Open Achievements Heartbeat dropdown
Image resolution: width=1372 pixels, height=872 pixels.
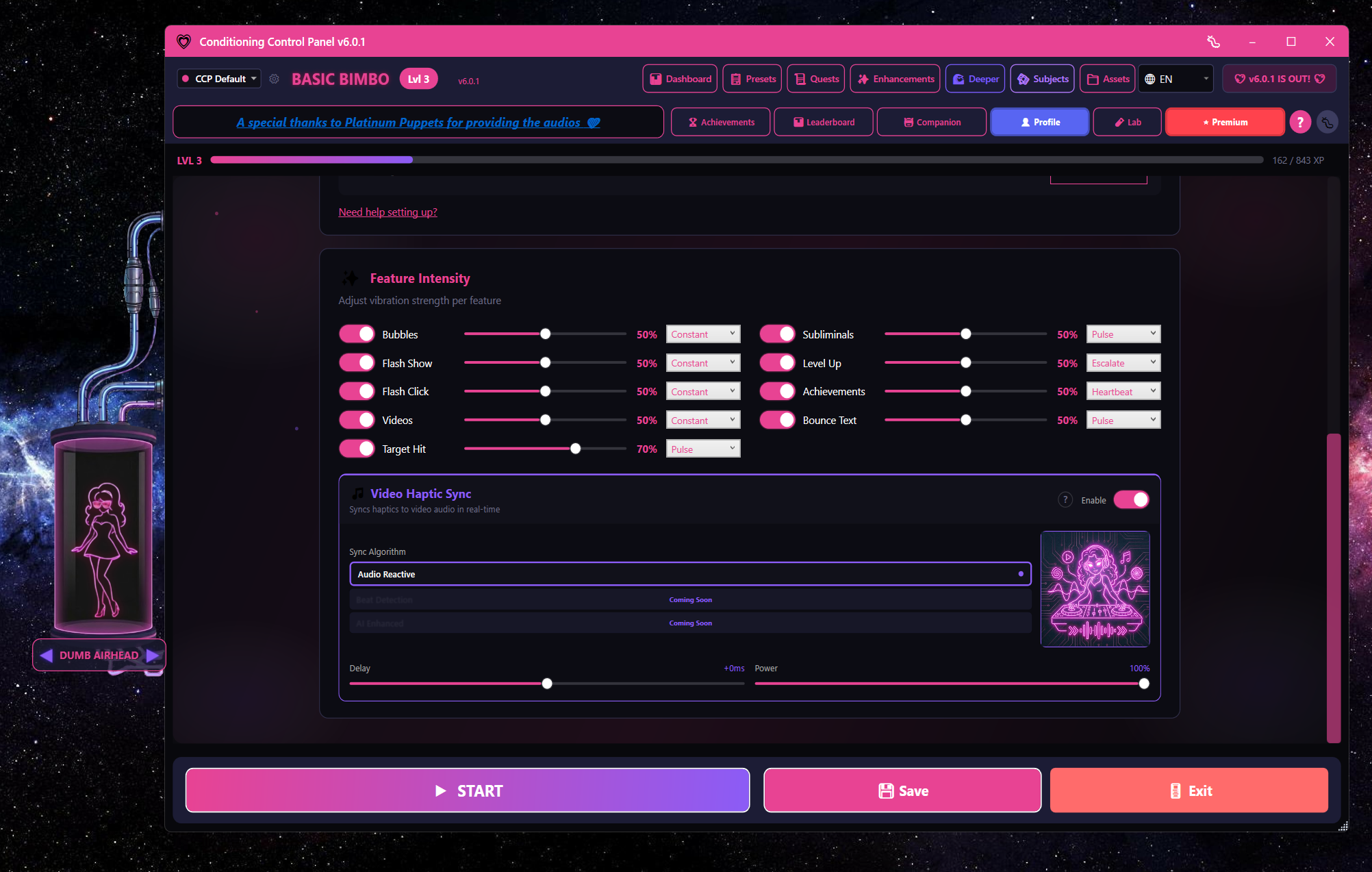[x=1123, y=392]
